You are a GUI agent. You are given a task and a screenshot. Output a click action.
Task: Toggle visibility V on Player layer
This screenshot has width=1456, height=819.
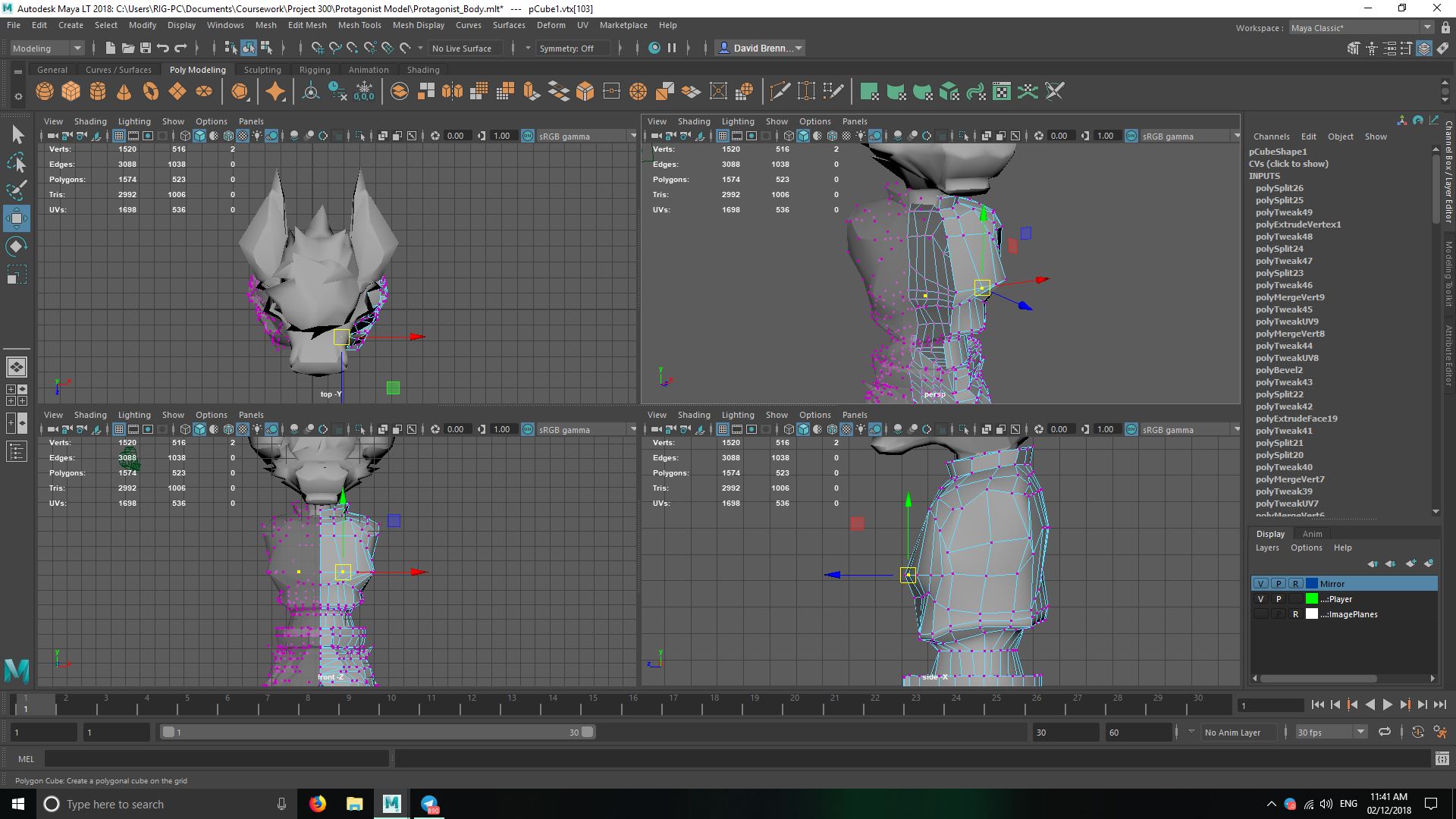point(1260,599)
